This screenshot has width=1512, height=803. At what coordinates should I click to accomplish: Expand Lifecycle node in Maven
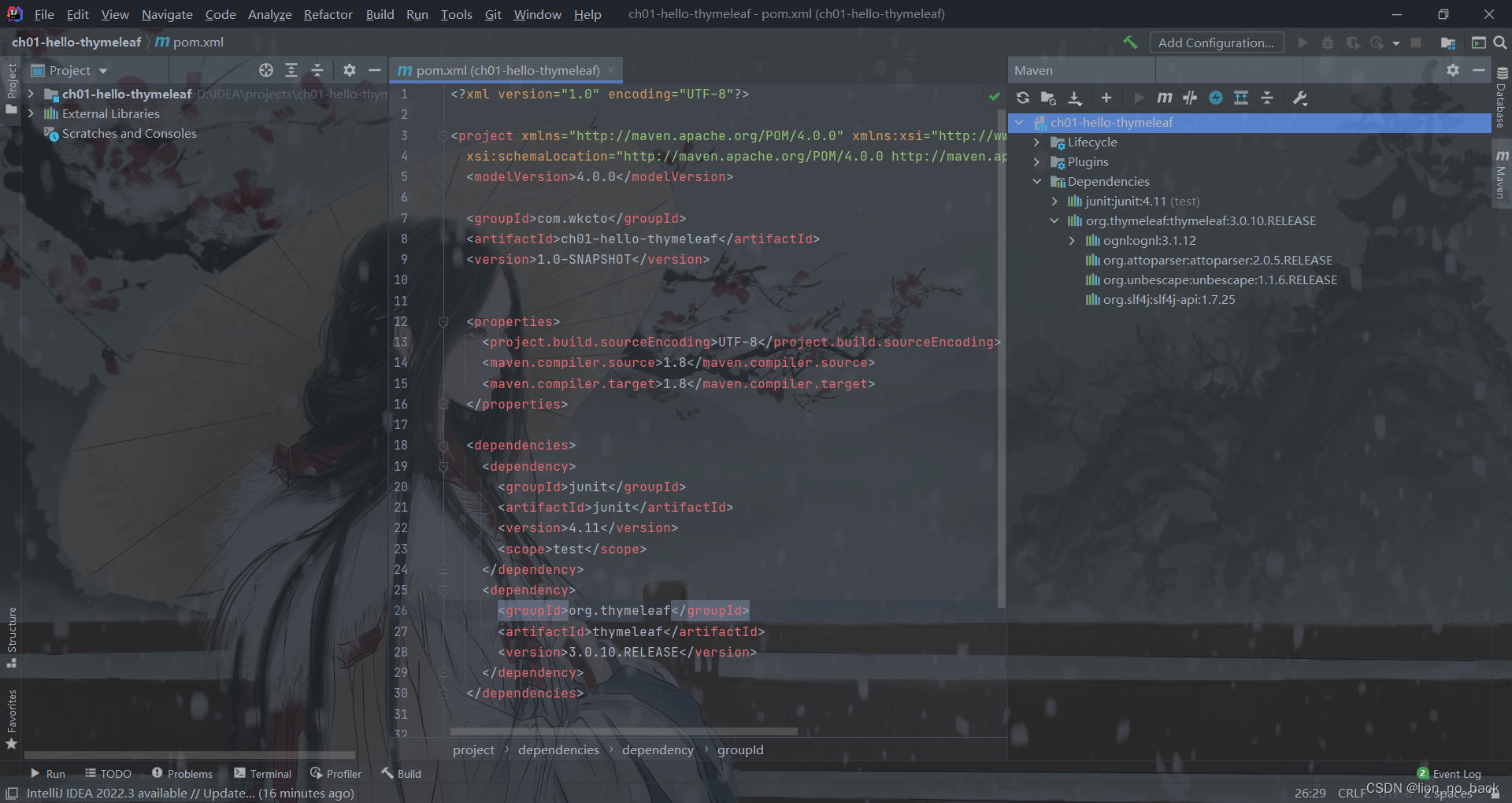click(x=1036, y=142)
